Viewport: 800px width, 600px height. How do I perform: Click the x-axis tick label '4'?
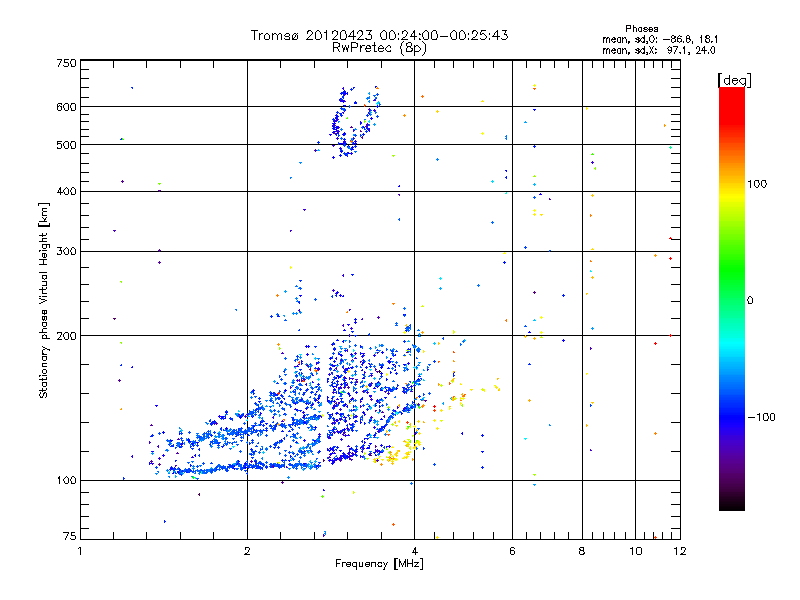pyautogui.click(x=414, y=552)
